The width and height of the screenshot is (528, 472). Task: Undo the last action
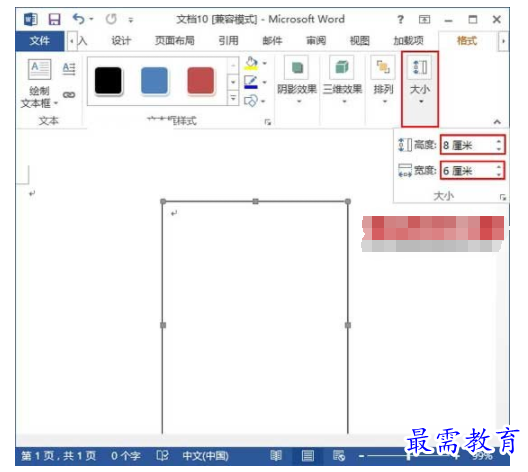point(78,19)
